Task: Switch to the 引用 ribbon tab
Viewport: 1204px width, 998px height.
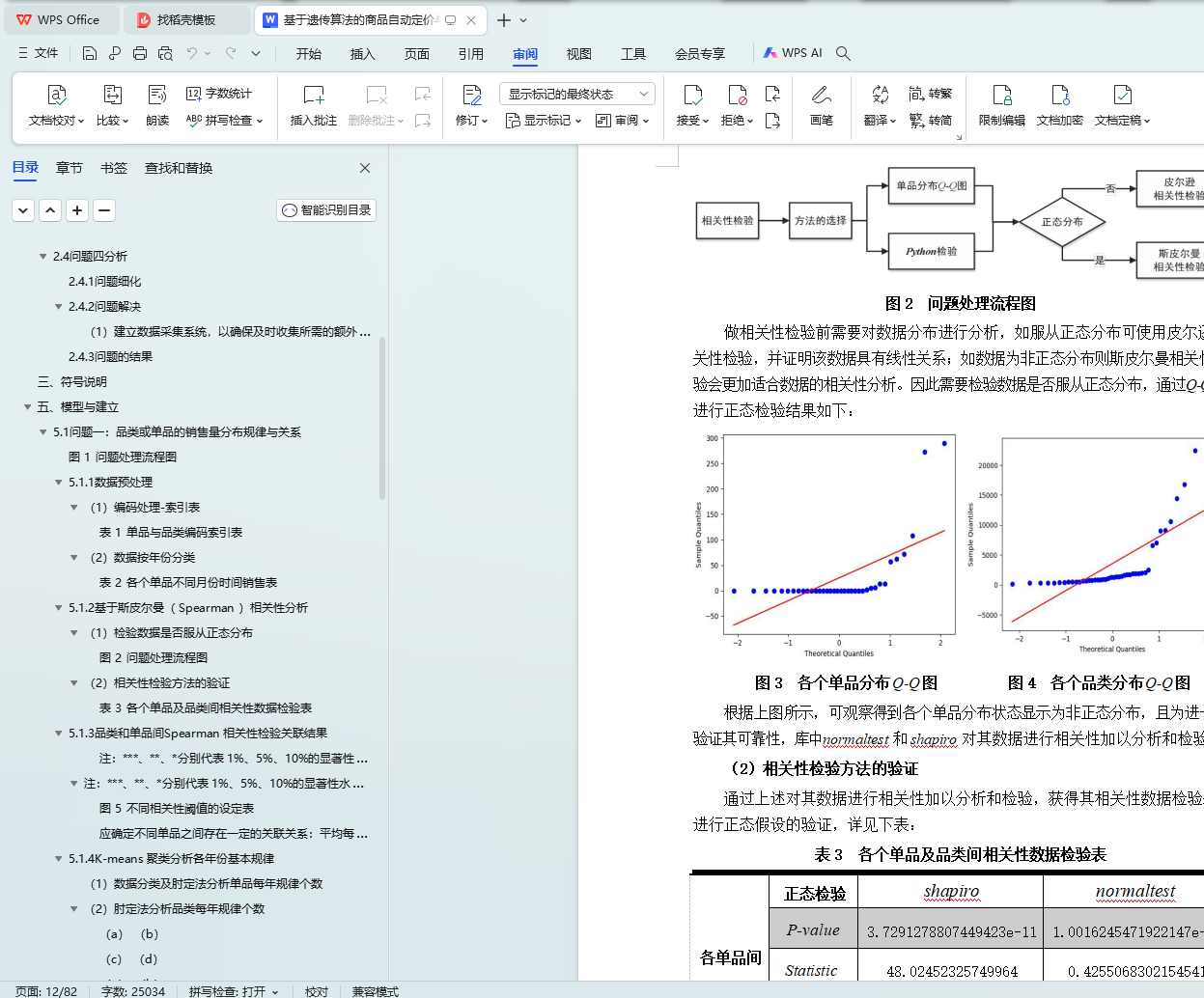Action: click(471, 54)
